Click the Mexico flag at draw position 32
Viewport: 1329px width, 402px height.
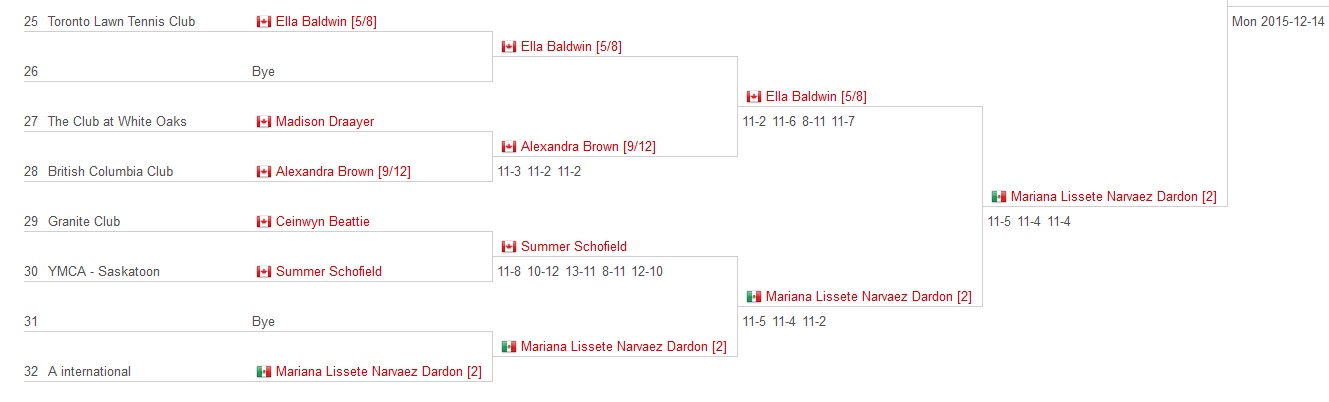(x=264, y=372)
